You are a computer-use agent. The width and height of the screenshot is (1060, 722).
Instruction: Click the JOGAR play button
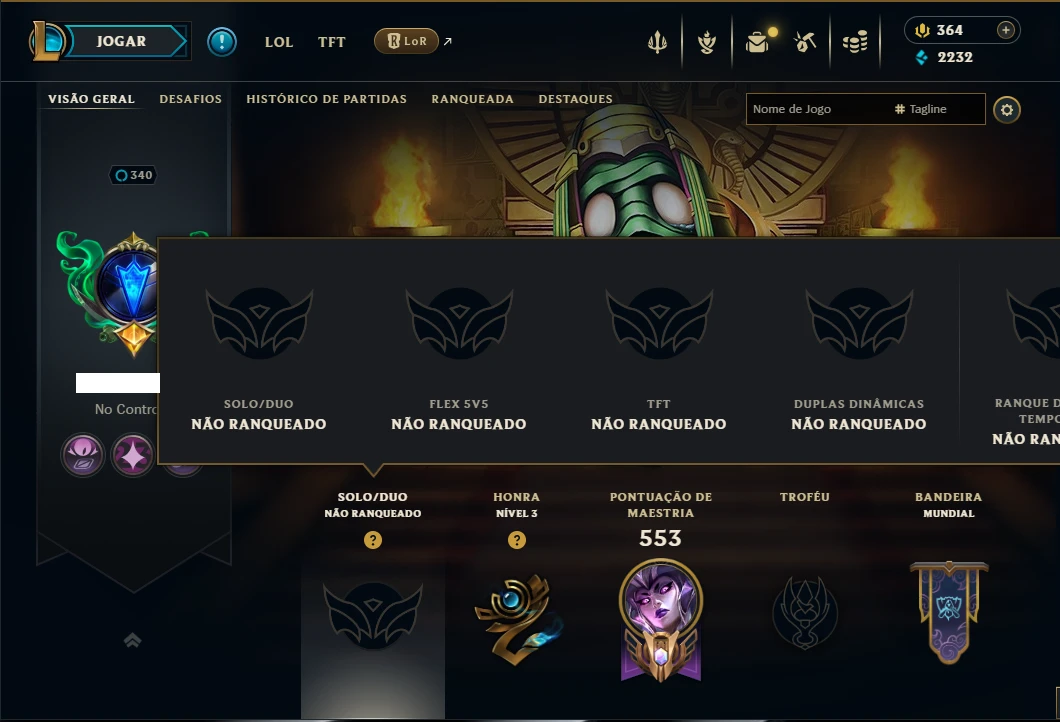click(x=122, y=41)
